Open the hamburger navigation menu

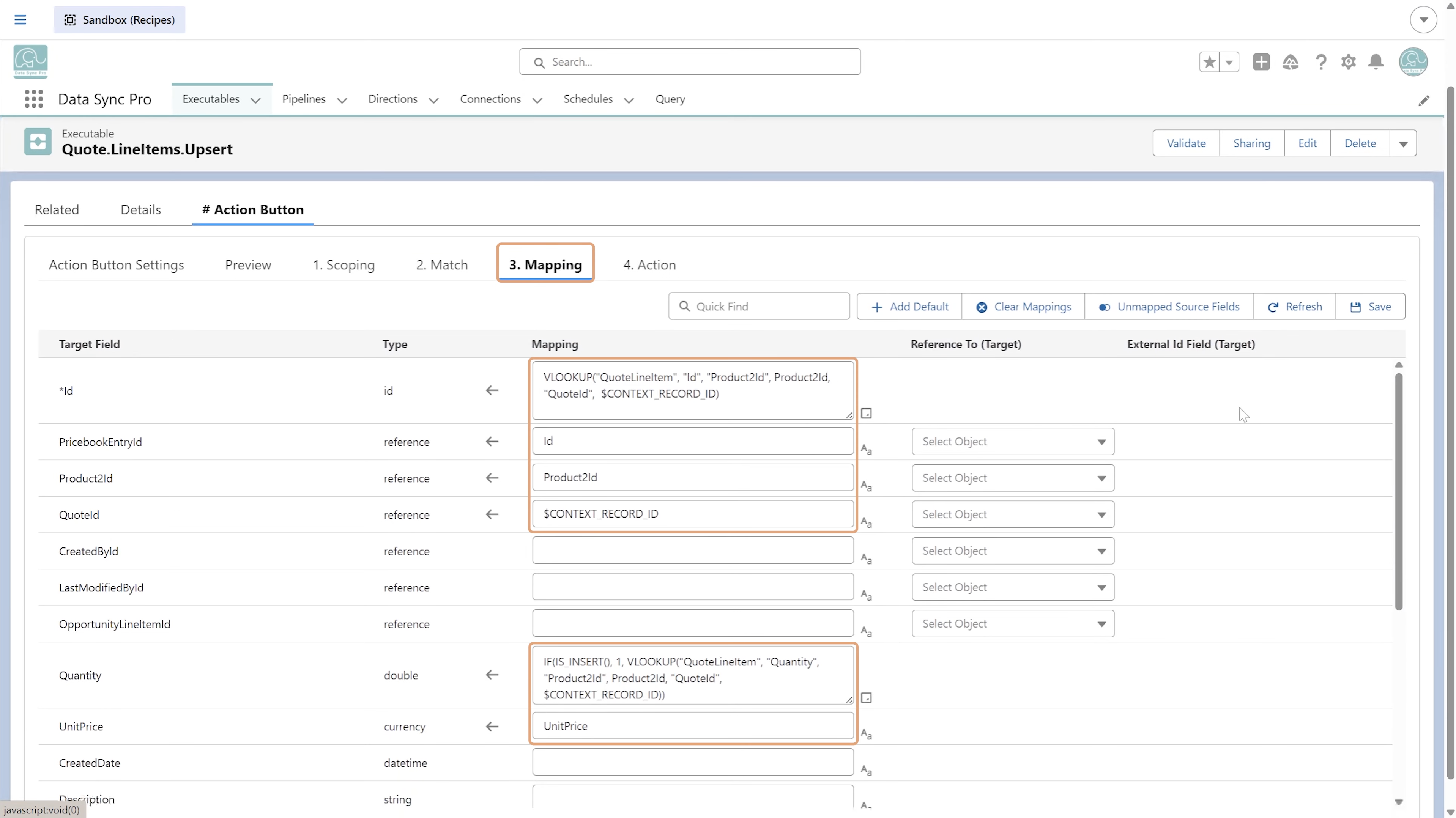(x=20, y=20)
